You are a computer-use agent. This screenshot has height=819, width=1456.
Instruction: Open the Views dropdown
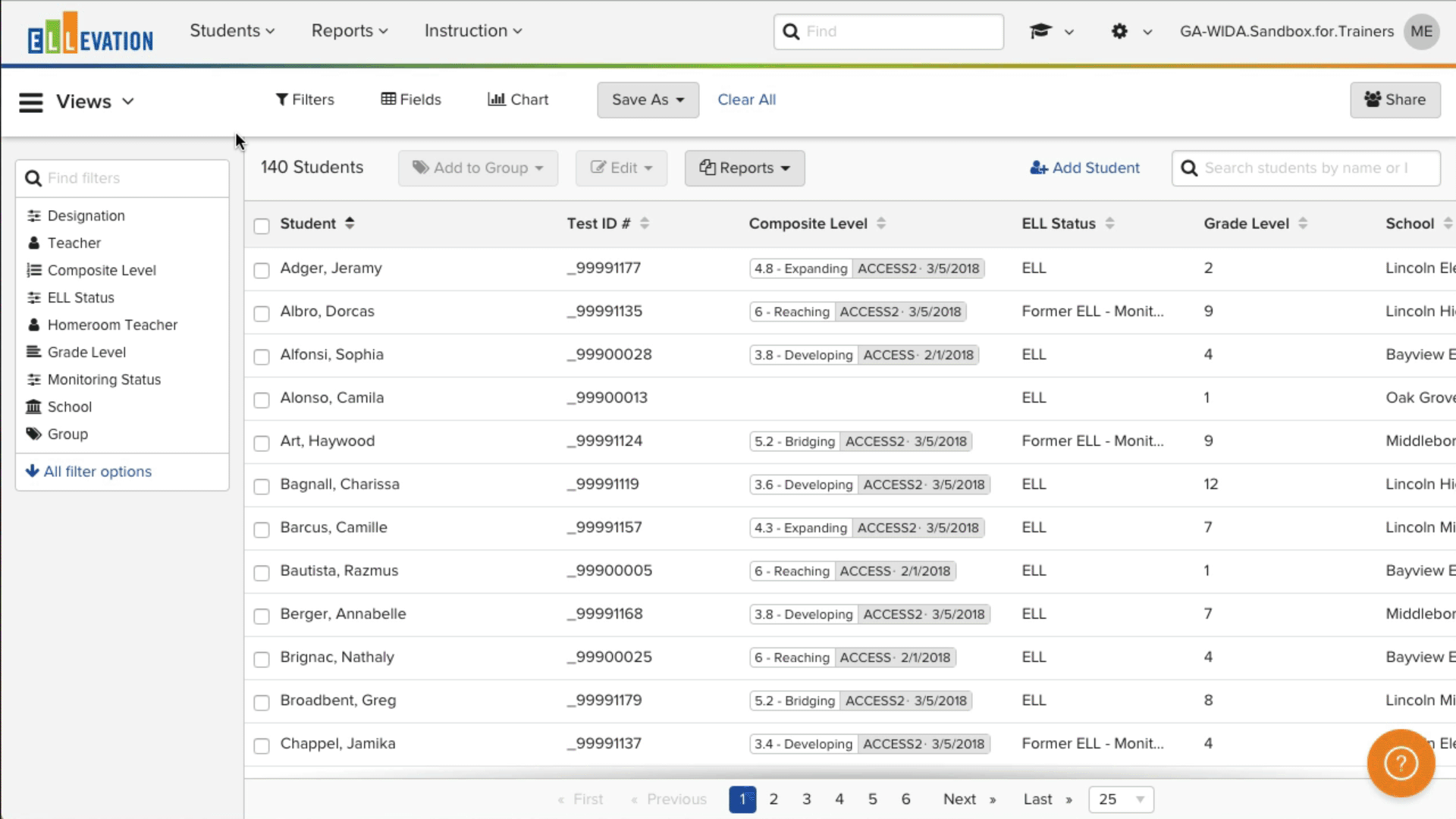coord(95,102)
